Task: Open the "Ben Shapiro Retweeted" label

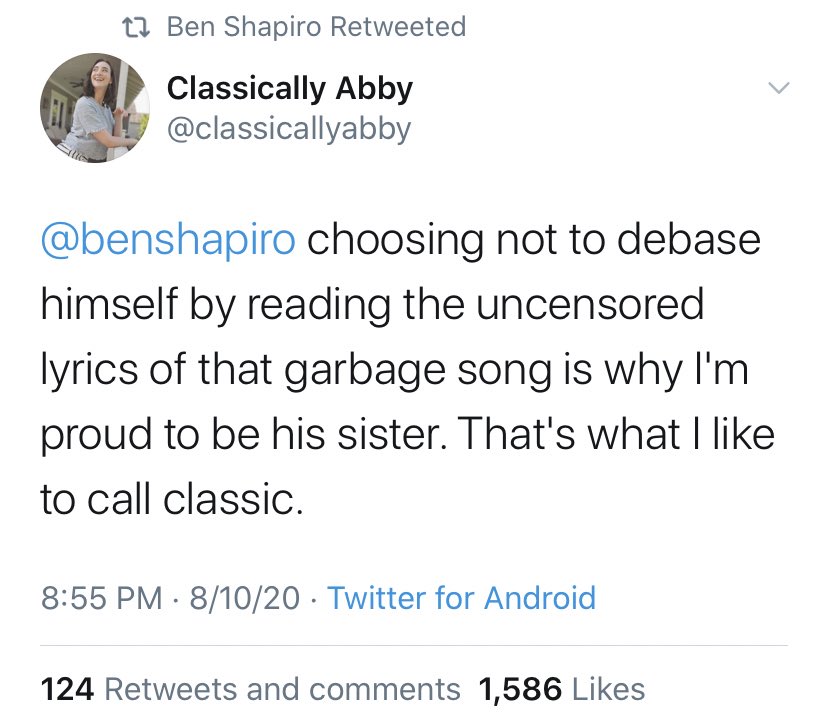Action: point(316,27)
